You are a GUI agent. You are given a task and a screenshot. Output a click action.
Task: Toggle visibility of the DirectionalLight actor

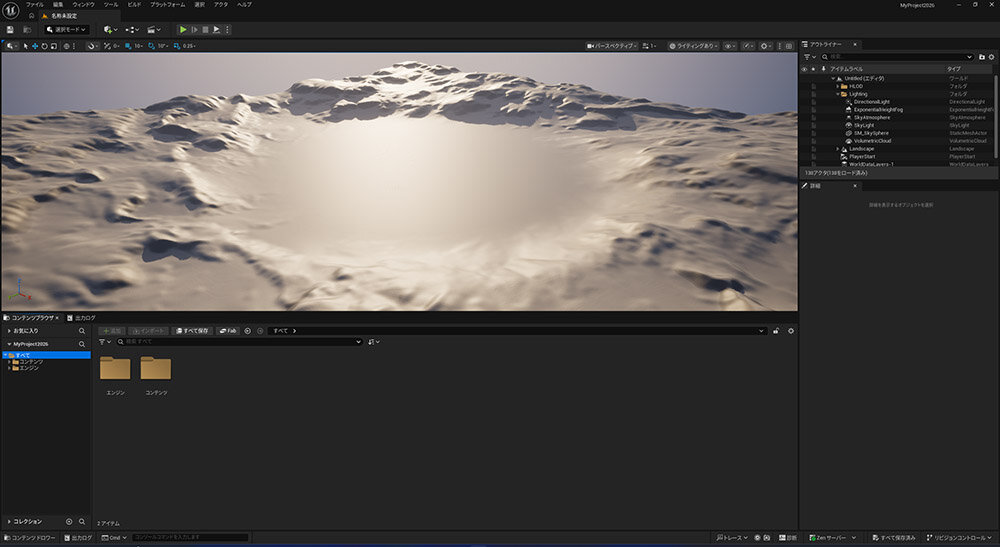(814, 101)
